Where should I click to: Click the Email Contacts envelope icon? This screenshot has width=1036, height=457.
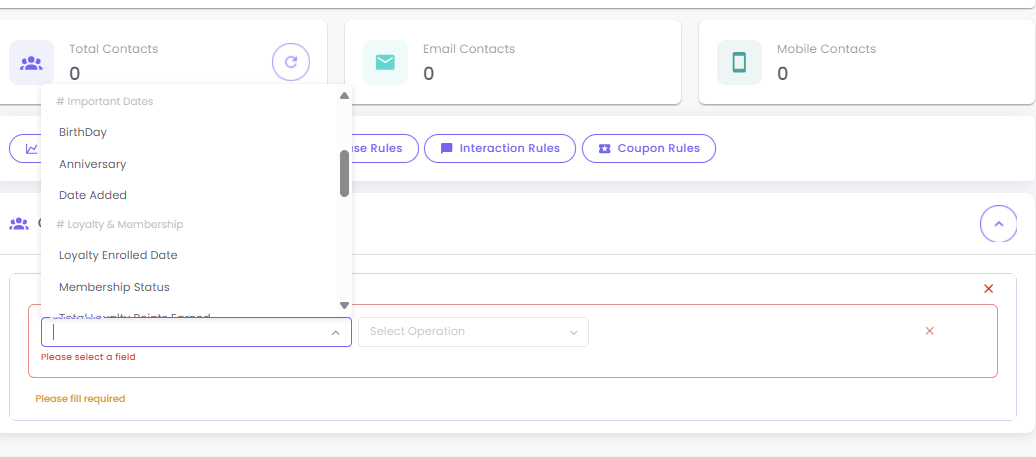pyautogui.click(x=385, y=63)
